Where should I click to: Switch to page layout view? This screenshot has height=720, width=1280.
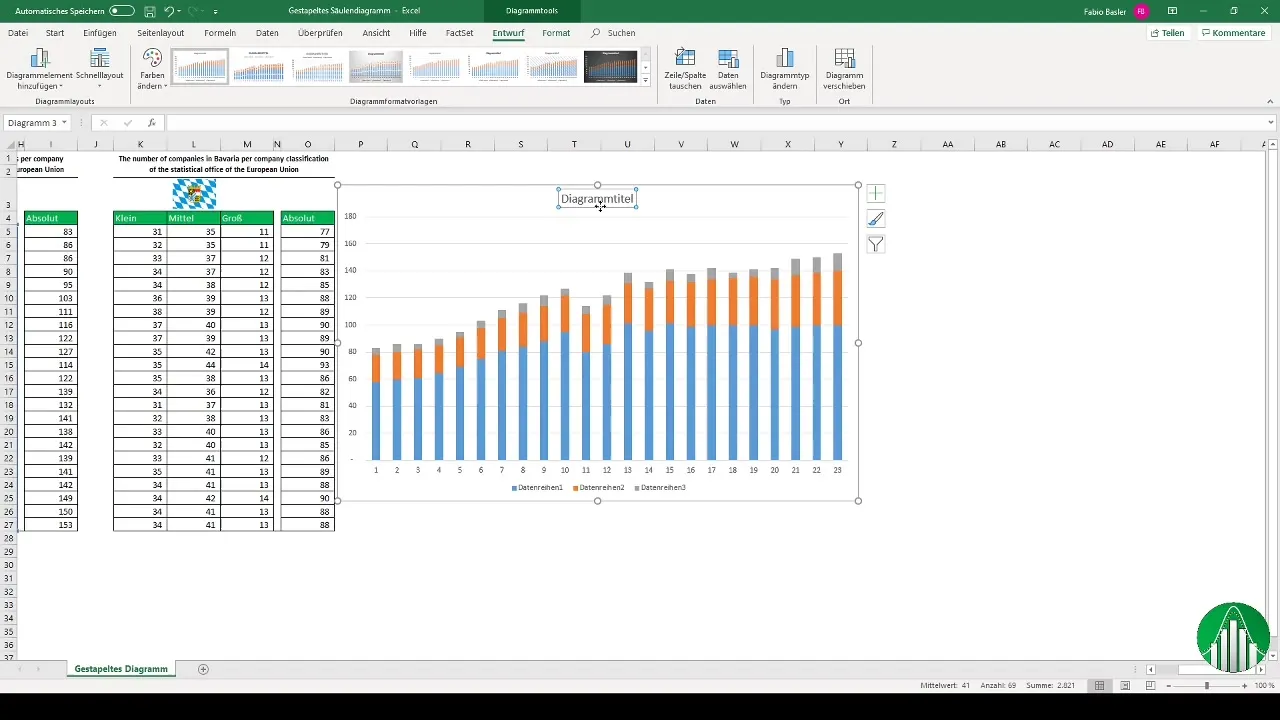pos(1125,686)
